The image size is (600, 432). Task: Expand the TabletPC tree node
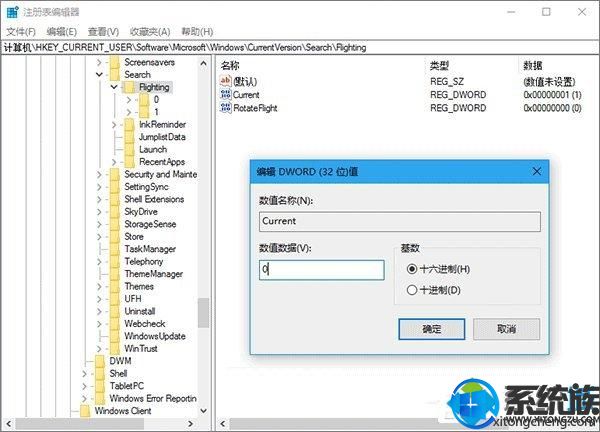pos(85,386)
